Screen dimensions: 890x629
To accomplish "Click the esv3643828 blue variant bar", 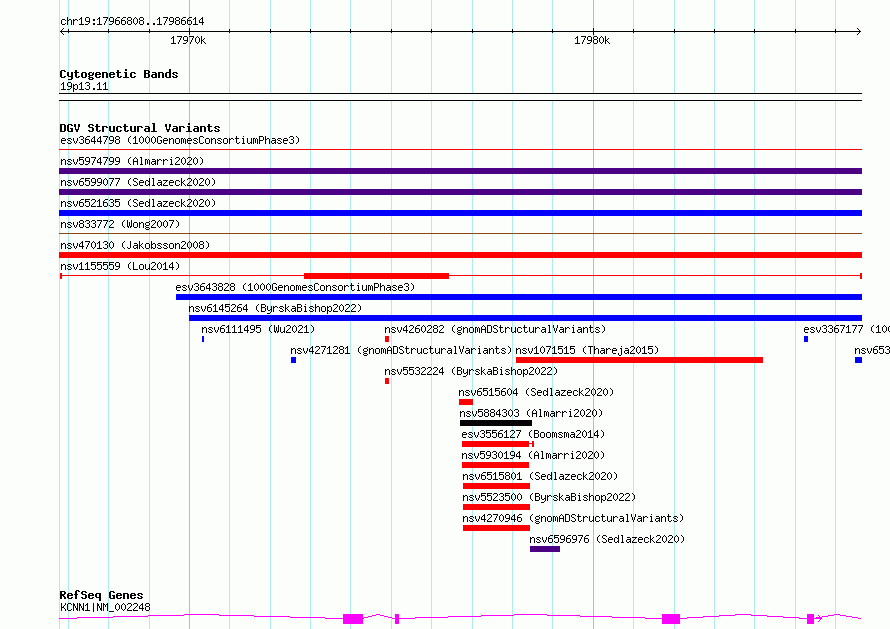I will click(519, 297).
